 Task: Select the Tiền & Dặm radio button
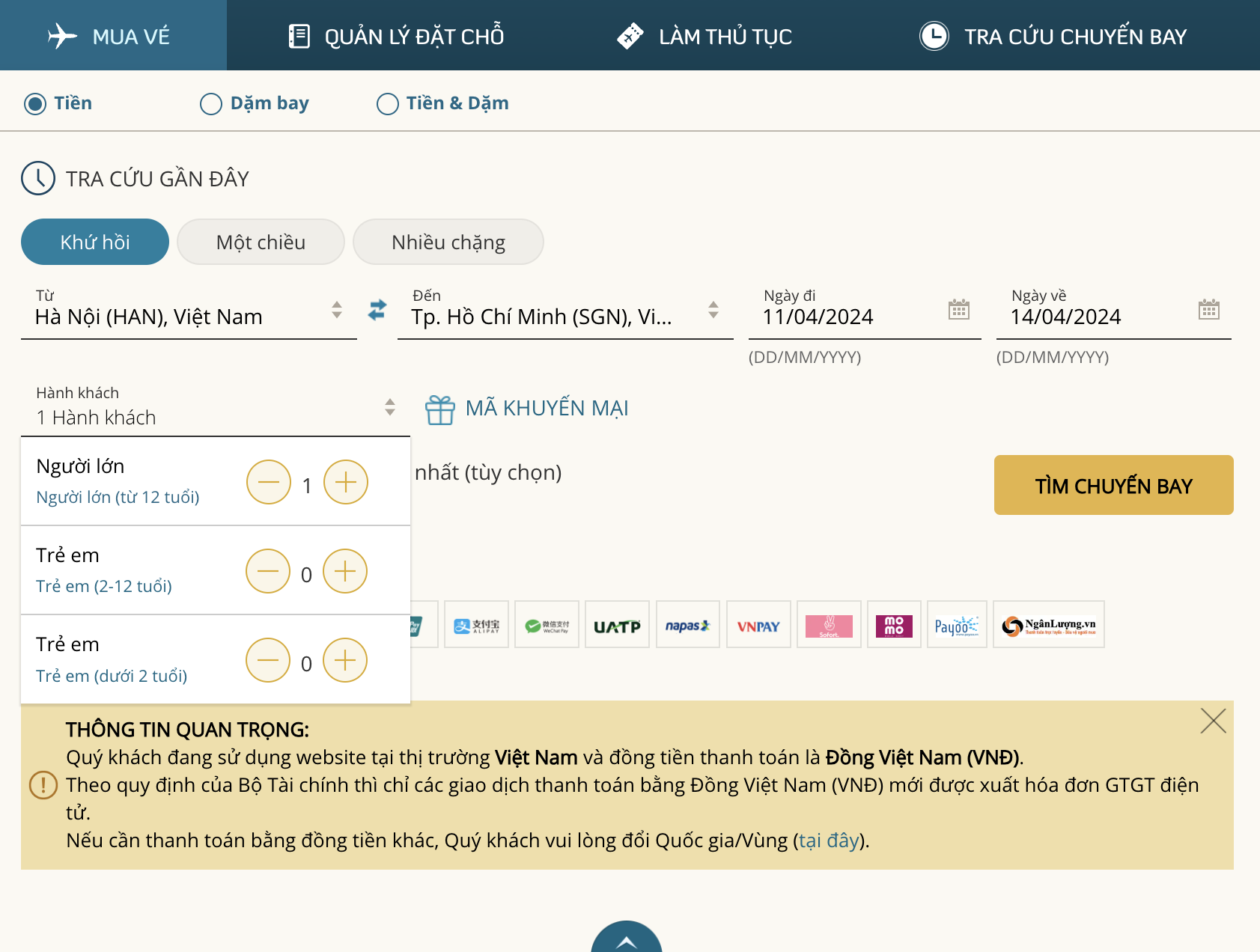pyautogui.click(x=388, y=103)
